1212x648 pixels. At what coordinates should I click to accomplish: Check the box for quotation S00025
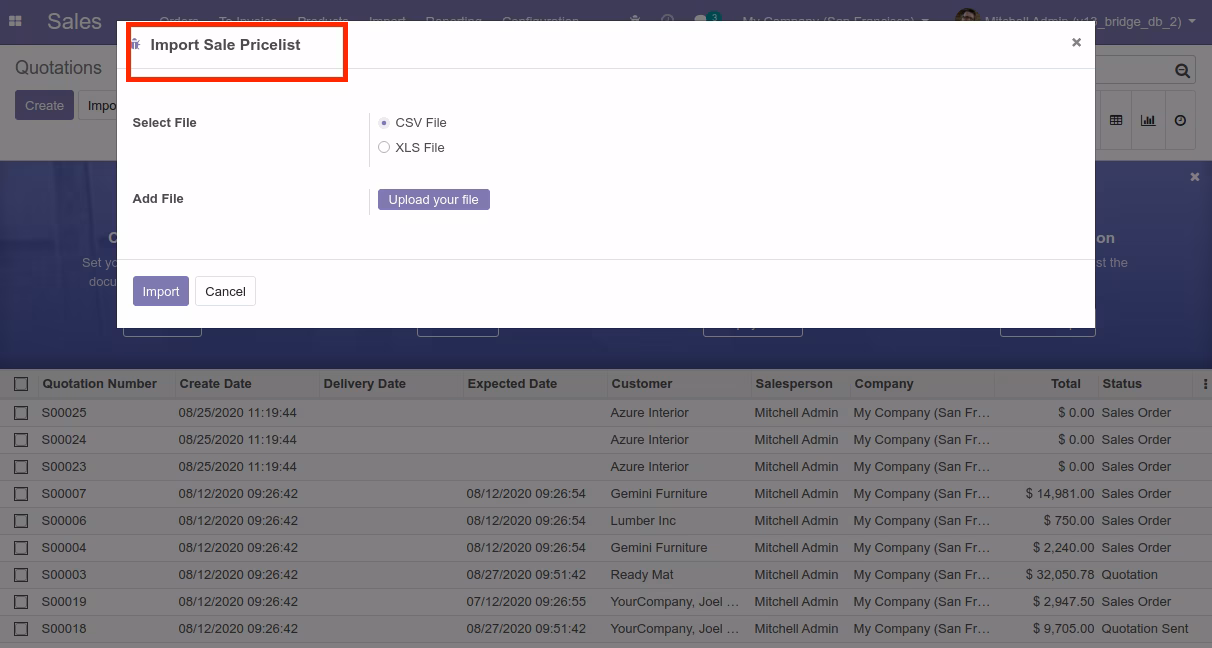click(20, 413)
